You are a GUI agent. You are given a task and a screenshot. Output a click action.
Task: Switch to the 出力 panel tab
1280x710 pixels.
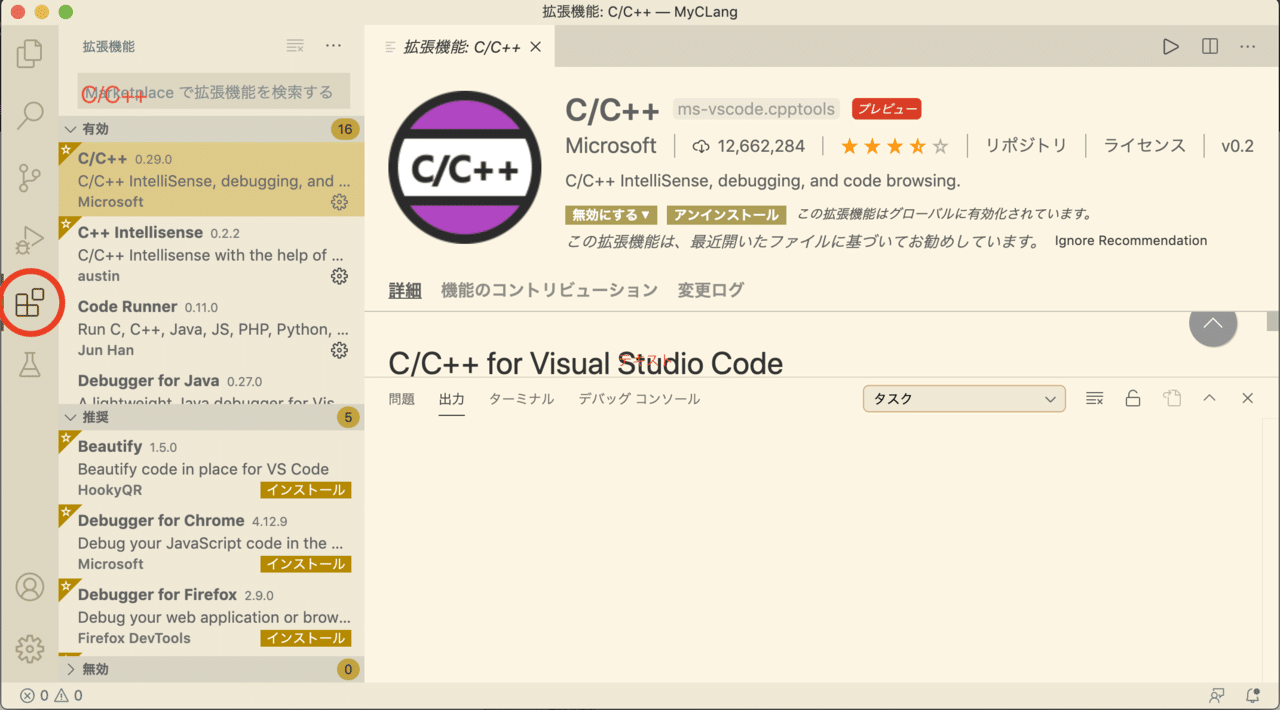(452, 399)
